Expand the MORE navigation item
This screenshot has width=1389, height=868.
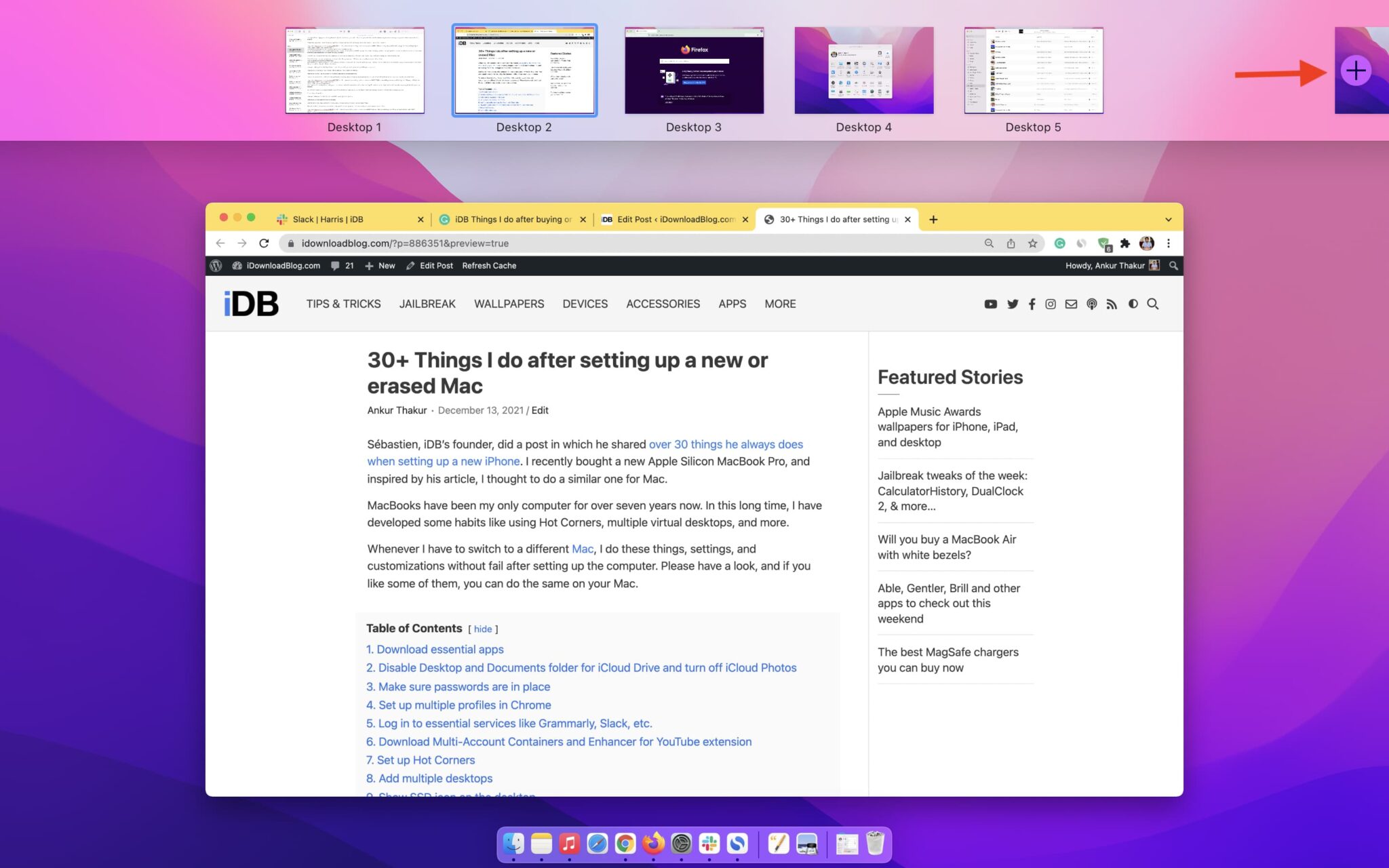(780, 304)
